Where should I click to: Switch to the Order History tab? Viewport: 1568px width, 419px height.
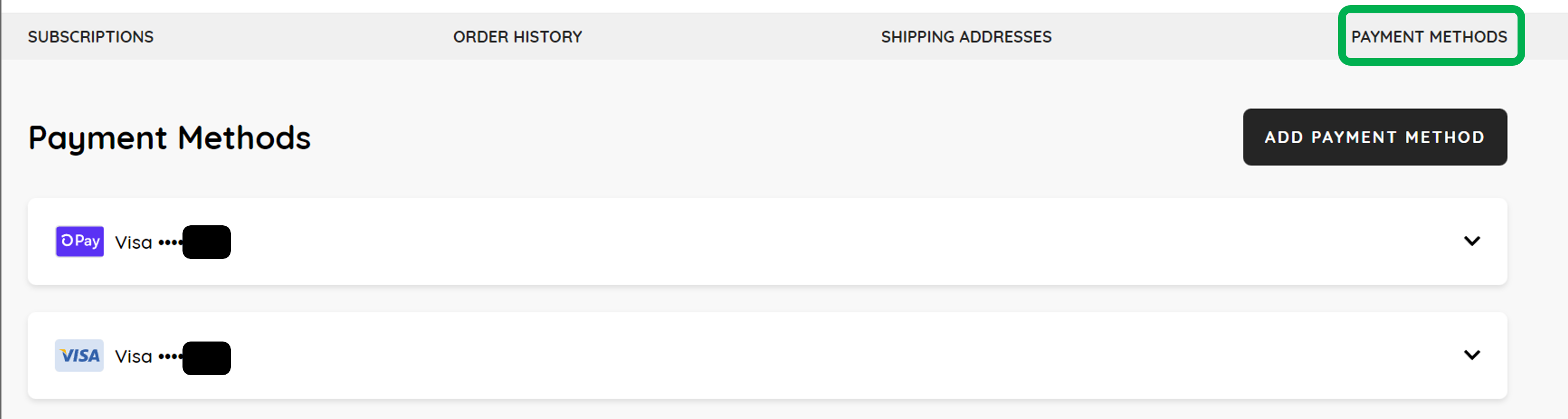517,37
